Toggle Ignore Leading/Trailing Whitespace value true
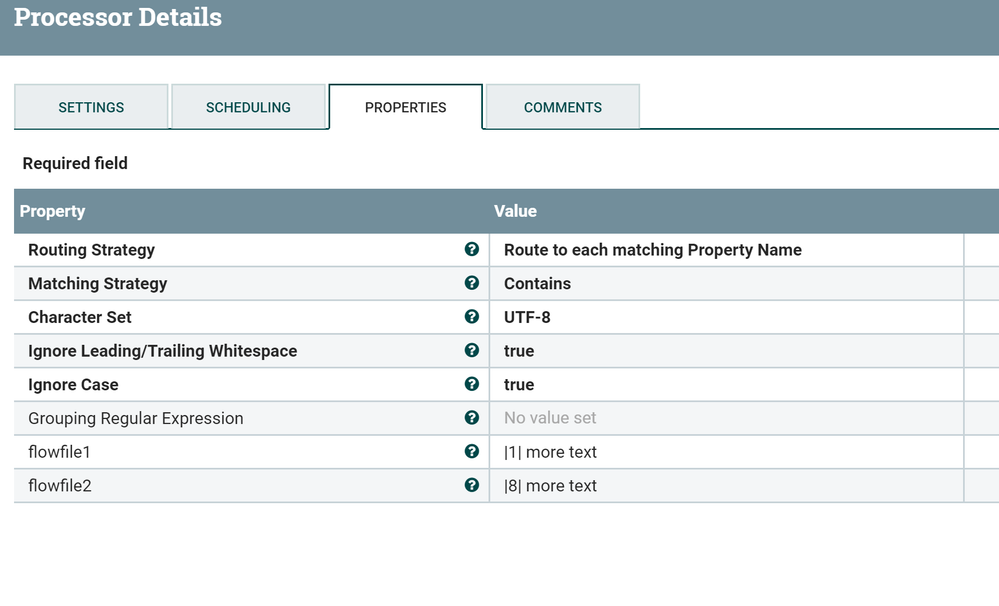The image size is (999, 606). click(x=519, y=351)
